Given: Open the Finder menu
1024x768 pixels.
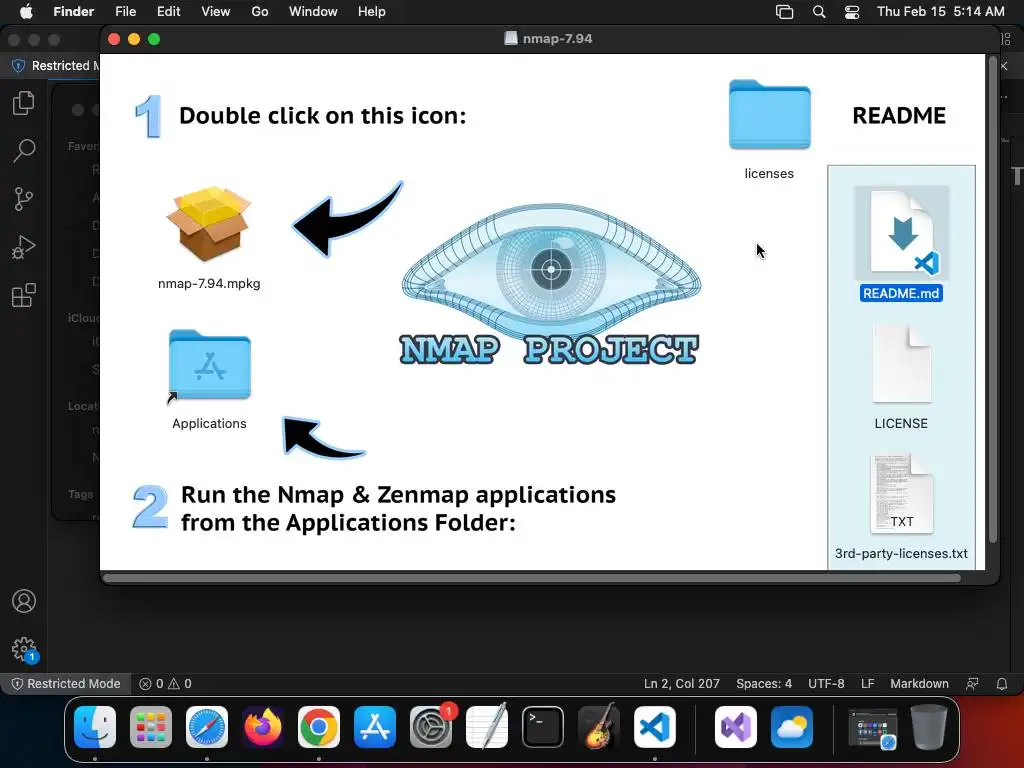Looking at the screenshot, I should [x=74, y=12].
